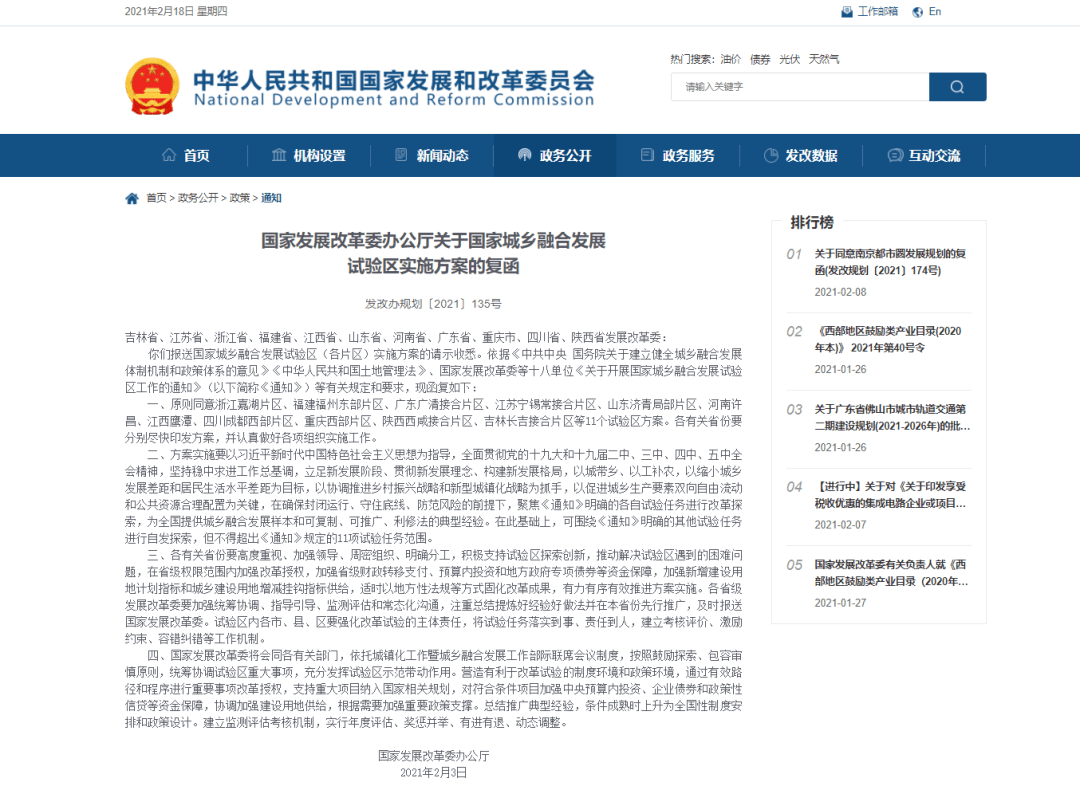Click the 发改数据 pie chart icon
The height and width of the screenshot is (786, 1080).
point(771,155)
